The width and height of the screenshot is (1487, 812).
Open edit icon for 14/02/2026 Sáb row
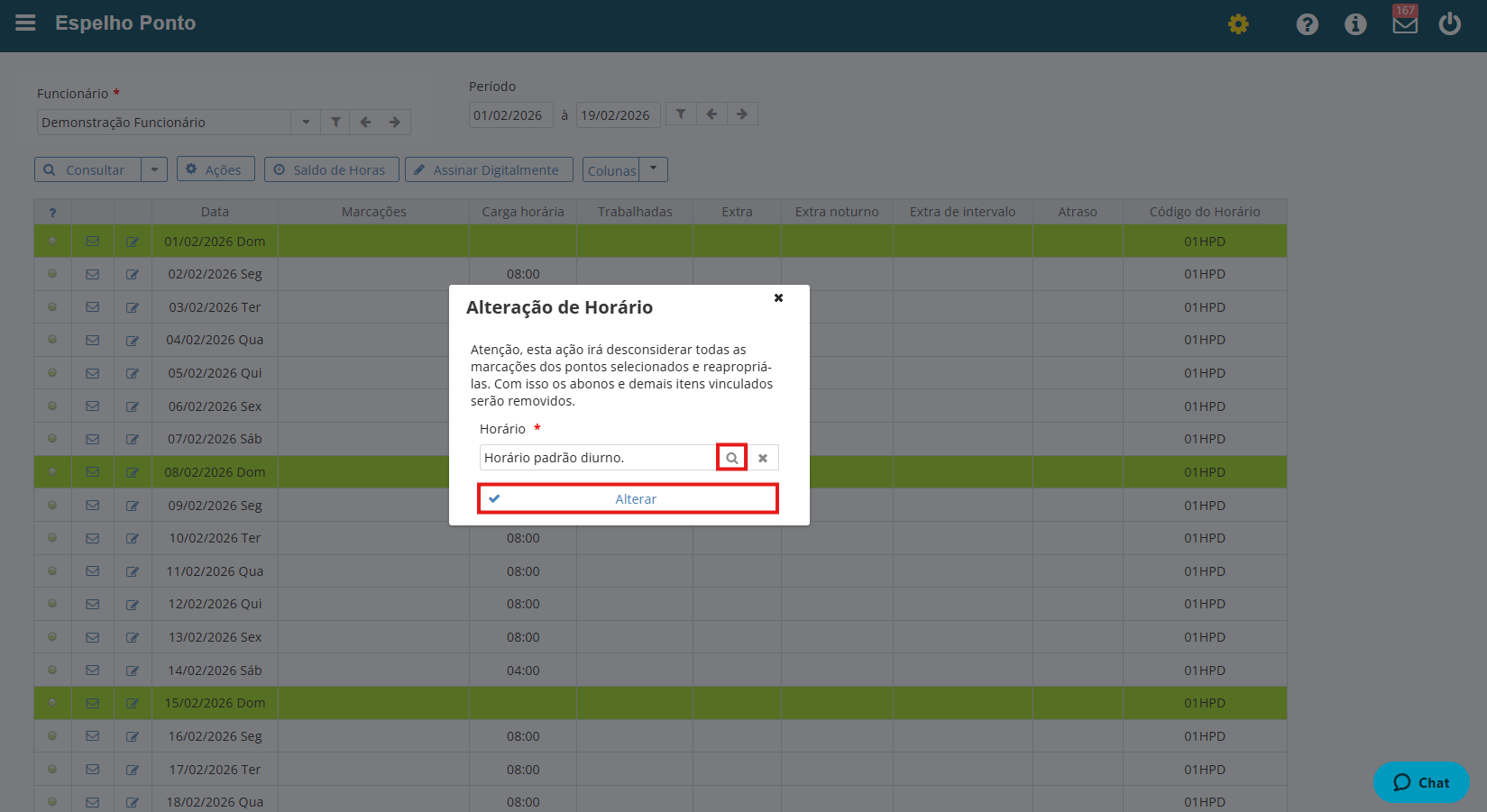[x=133, y=671]
